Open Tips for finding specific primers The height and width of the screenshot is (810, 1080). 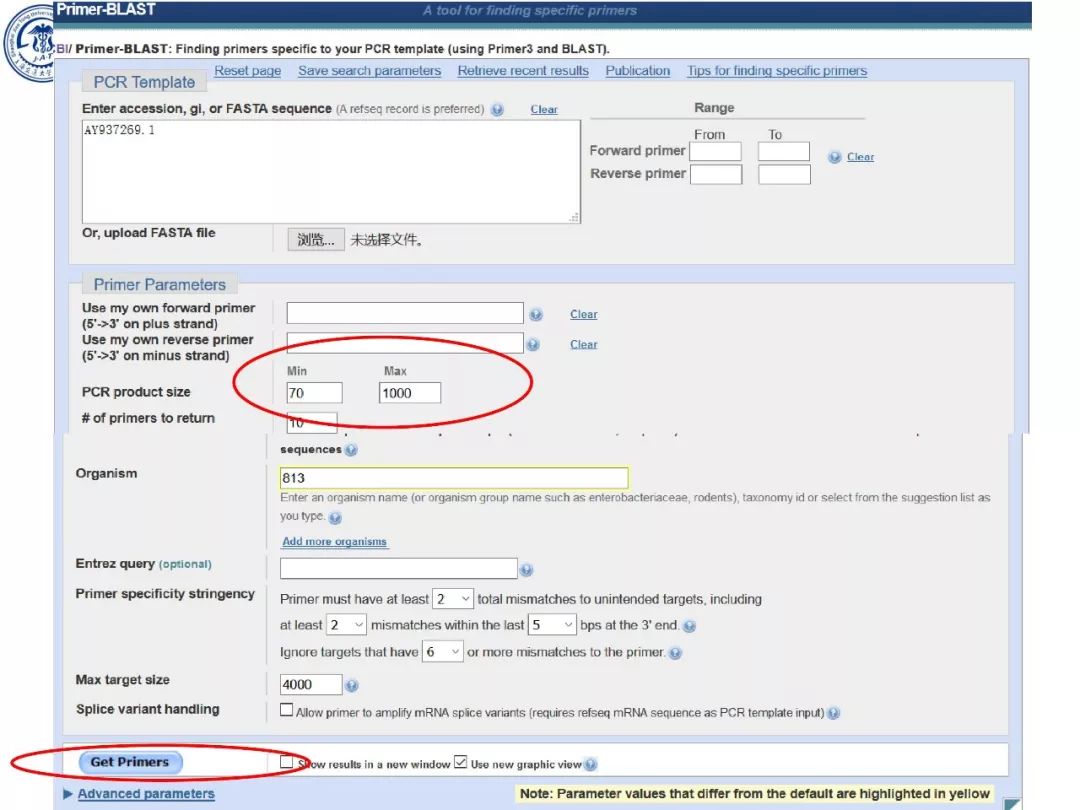point(777,70)
